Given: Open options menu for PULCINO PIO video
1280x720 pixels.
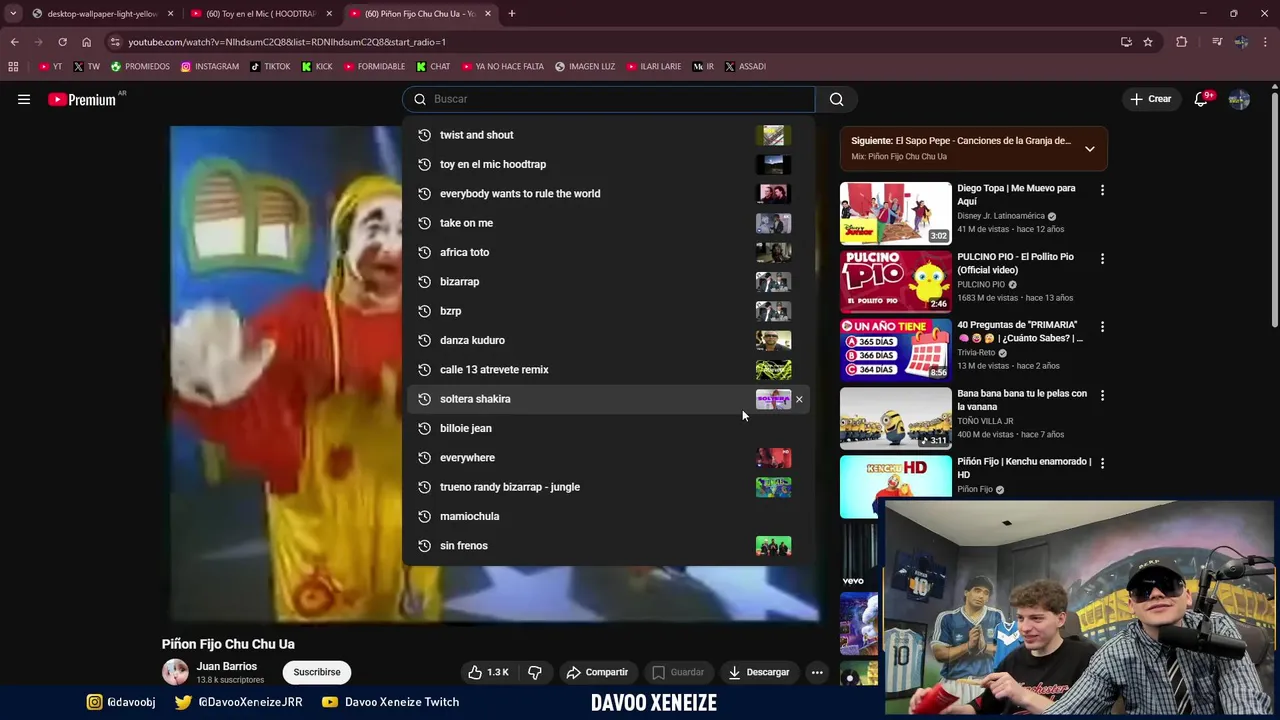Looking at the screenshot, I should (1102, 258).
